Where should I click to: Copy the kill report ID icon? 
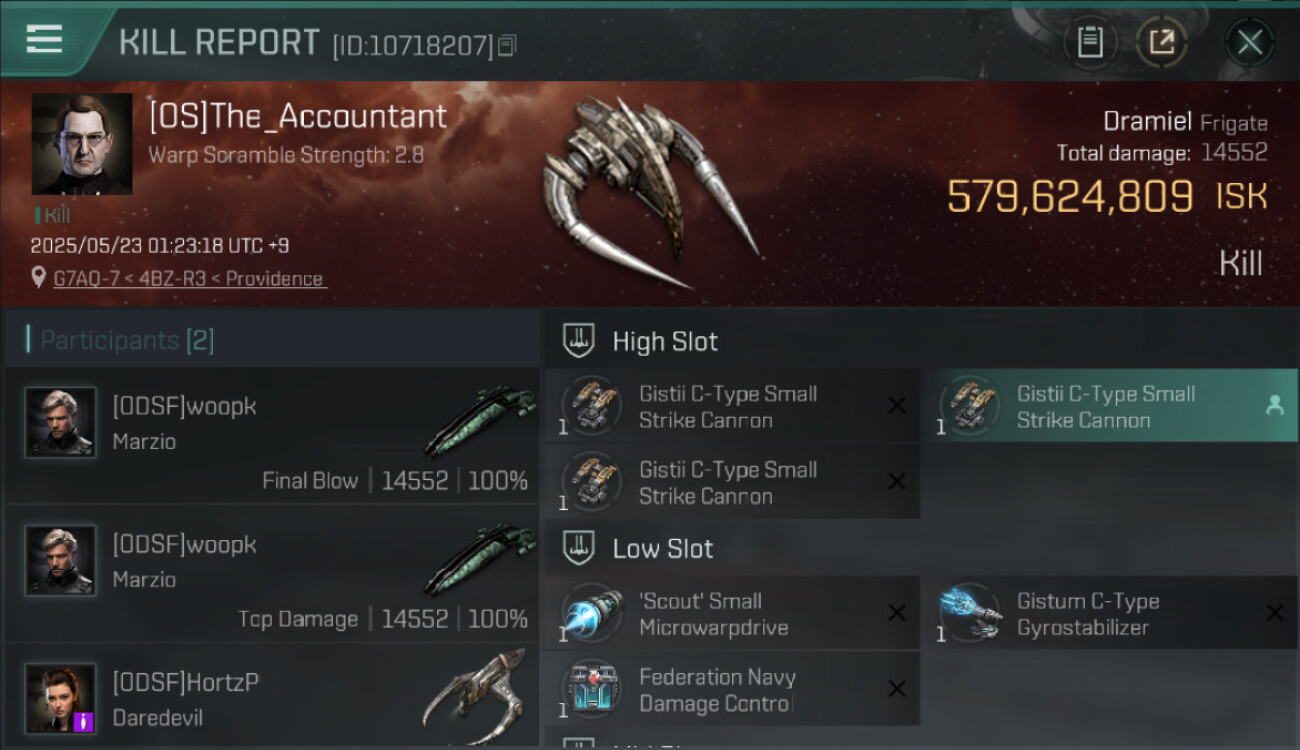[508, 45]
